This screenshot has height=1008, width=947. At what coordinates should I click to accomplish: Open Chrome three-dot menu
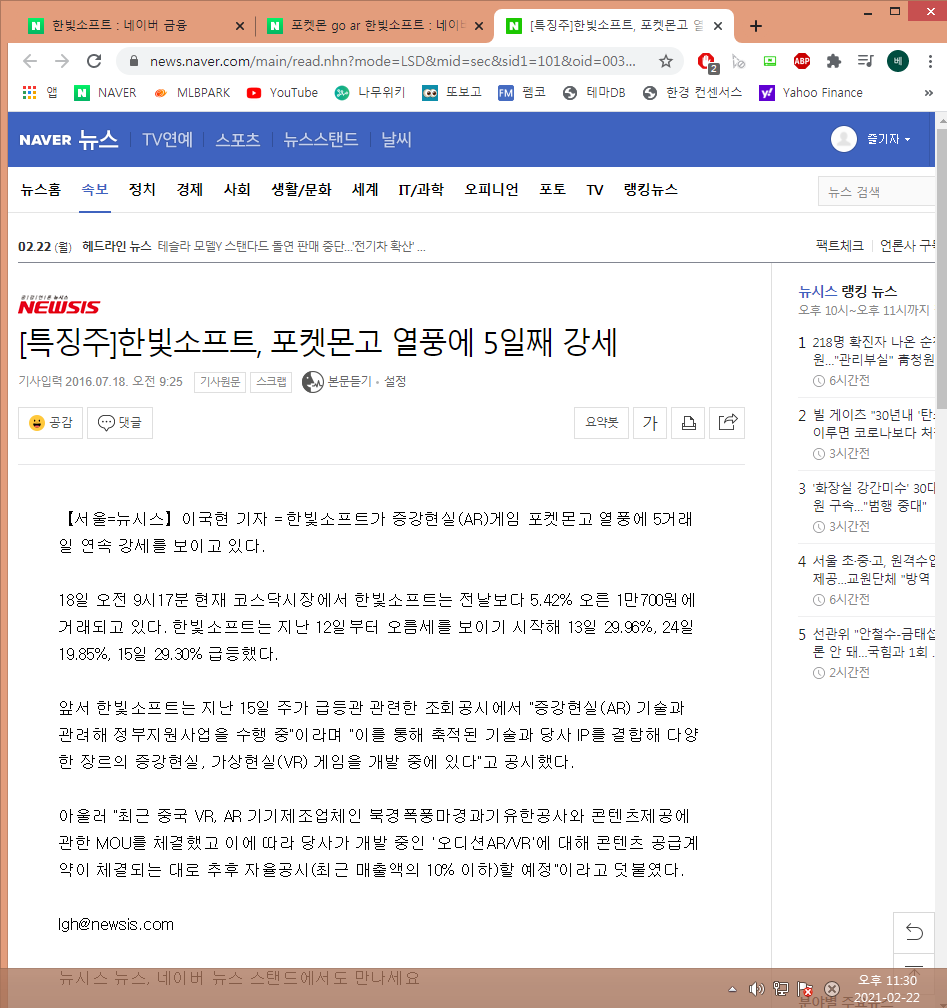pyautogui.click(x=930, y=61)
